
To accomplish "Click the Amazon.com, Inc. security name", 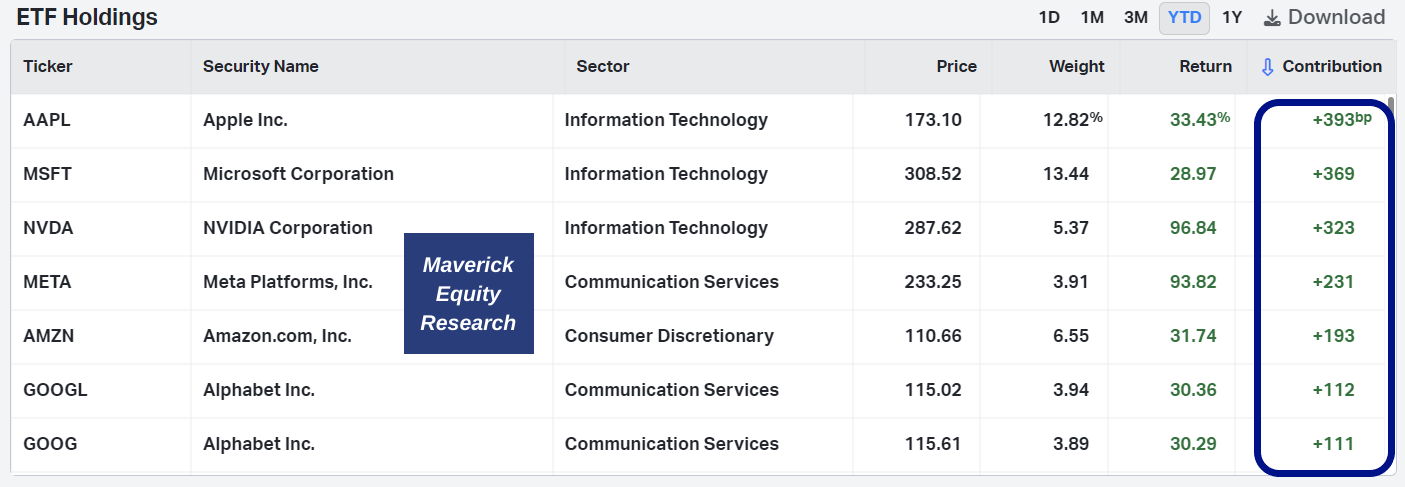I will click(x=277, y=336).
